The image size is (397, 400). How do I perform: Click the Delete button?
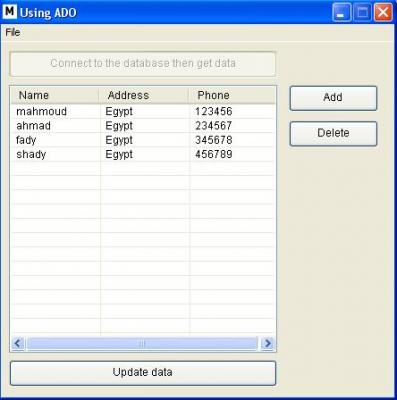(x=333, y=133)
